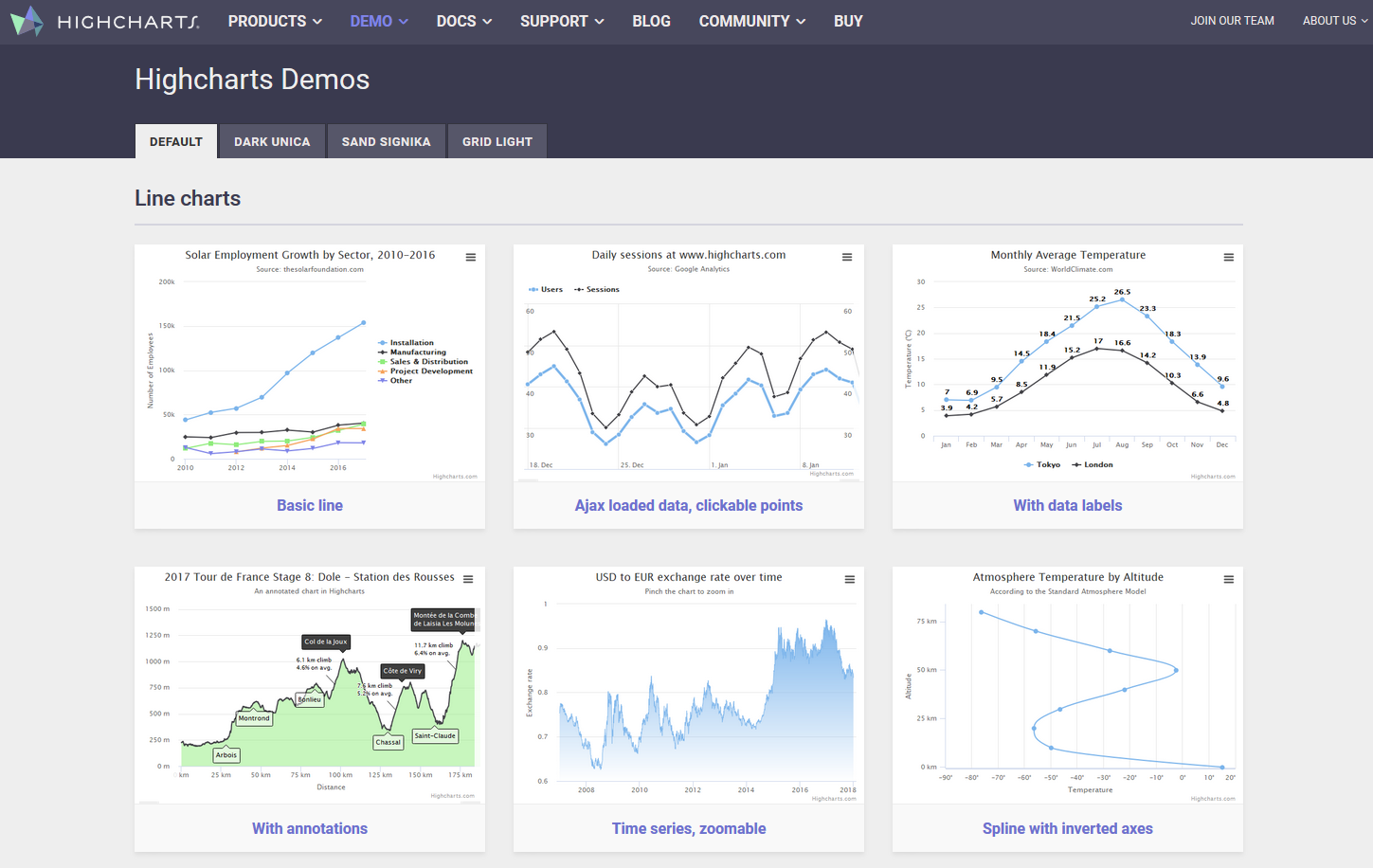Click the Col de la Joux annotation

(x=326, y=642)
